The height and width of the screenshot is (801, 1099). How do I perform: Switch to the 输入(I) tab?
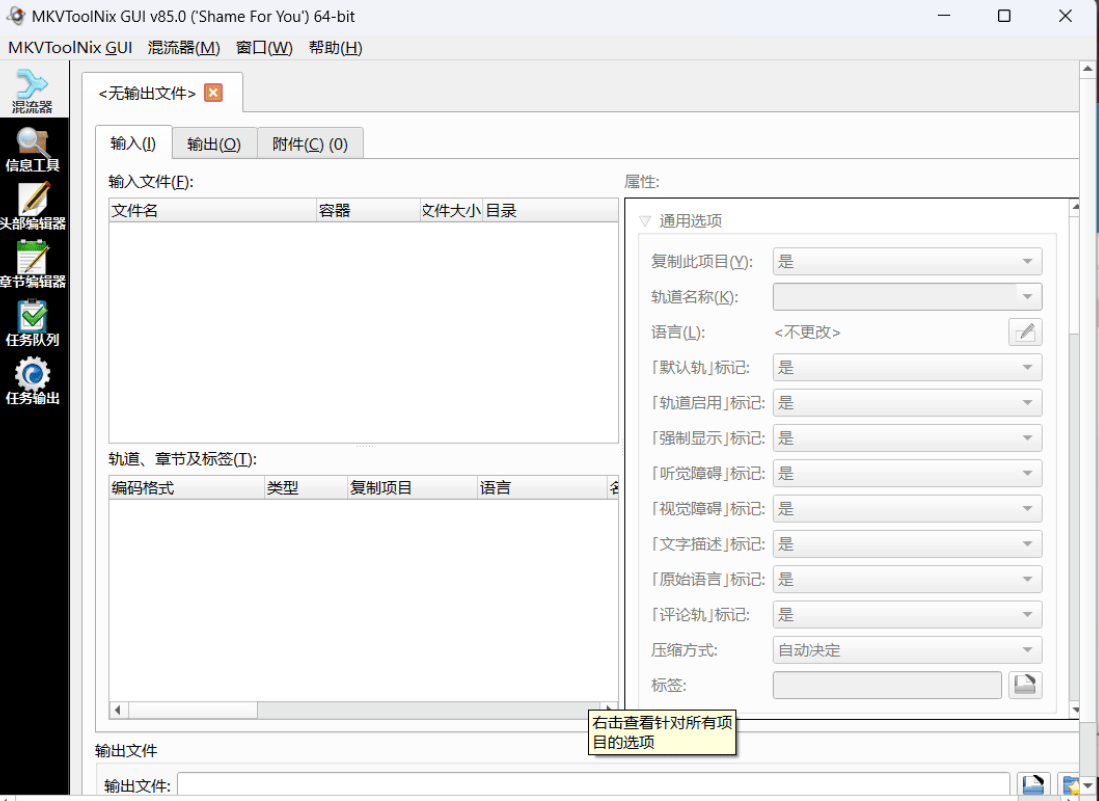click(133, 144)
